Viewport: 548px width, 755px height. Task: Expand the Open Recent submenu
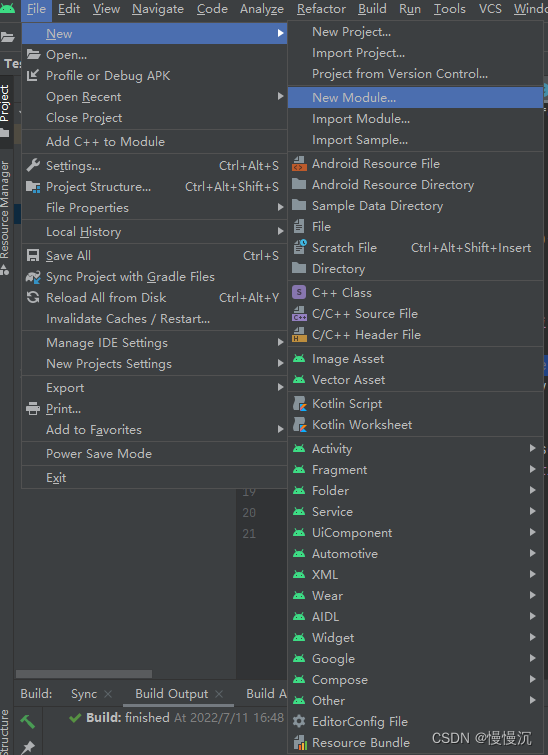pyautogui.click(x=280, y=96)
